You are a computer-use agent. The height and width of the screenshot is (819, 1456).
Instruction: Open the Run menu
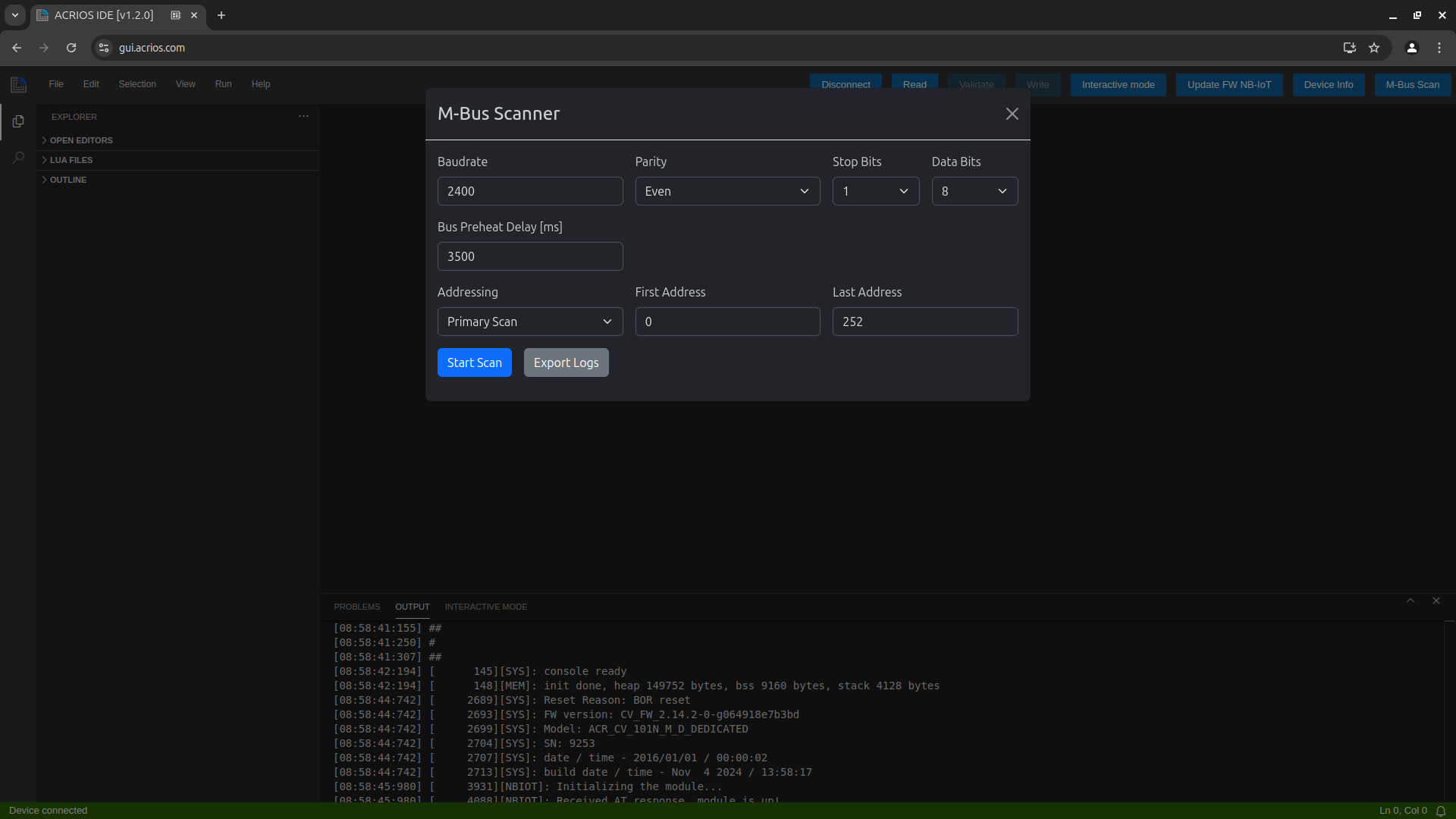[222, 84]
